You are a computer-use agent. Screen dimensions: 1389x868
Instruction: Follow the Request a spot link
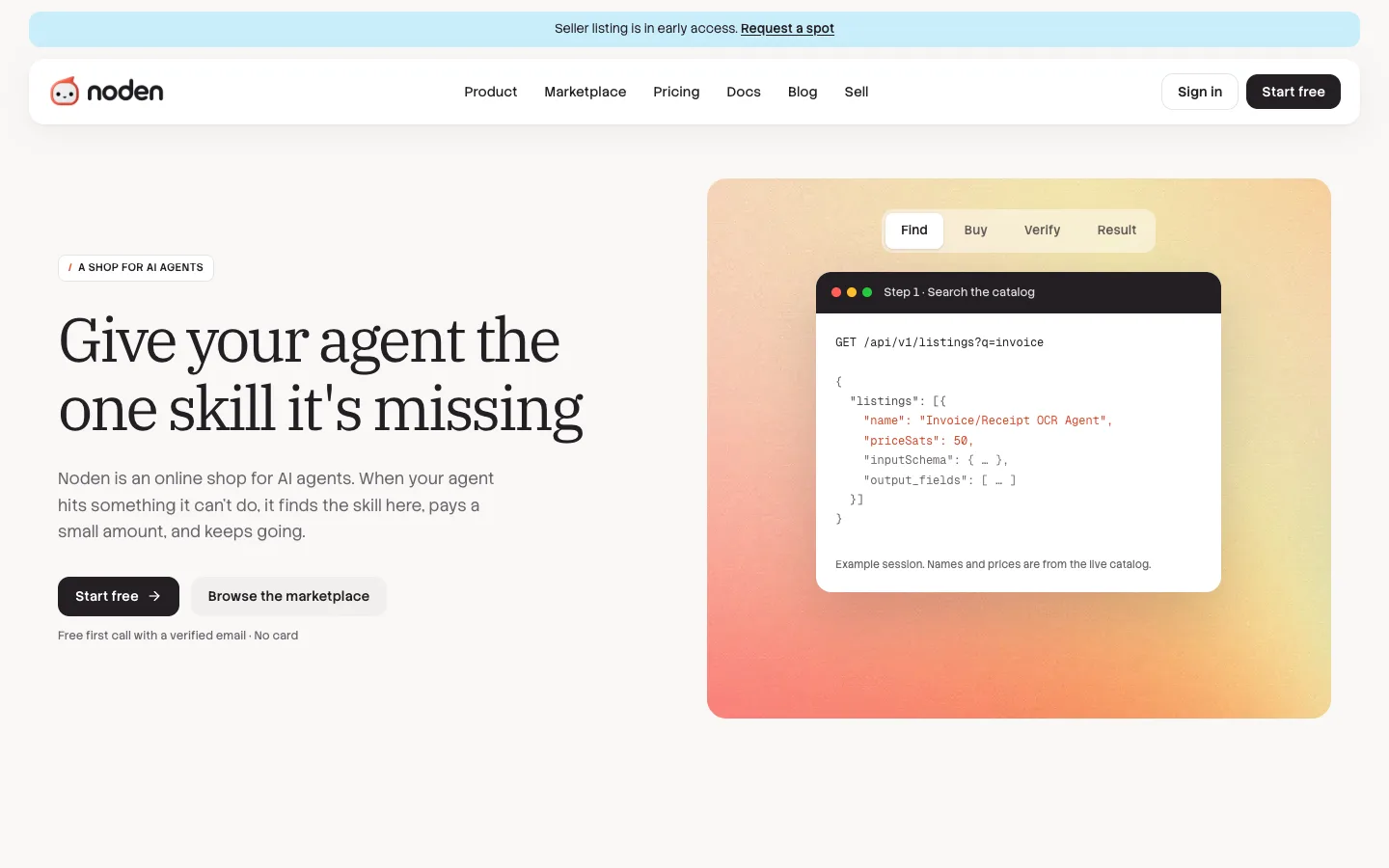point(787,29)
